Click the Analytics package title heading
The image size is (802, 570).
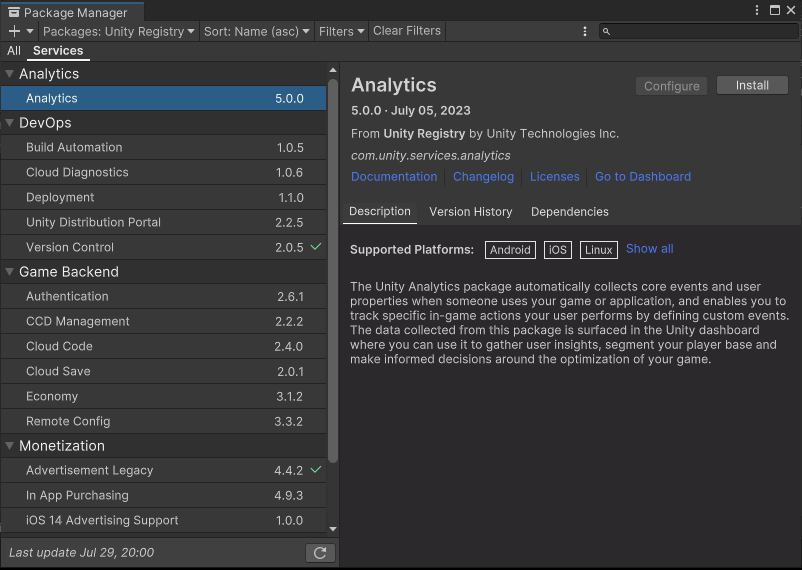click(394, 85)
